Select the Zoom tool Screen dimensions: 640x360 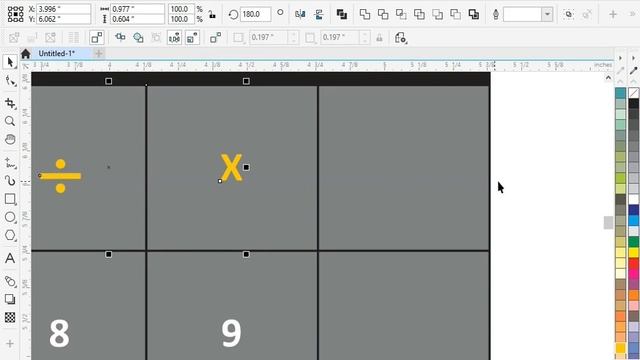[10, 121]
